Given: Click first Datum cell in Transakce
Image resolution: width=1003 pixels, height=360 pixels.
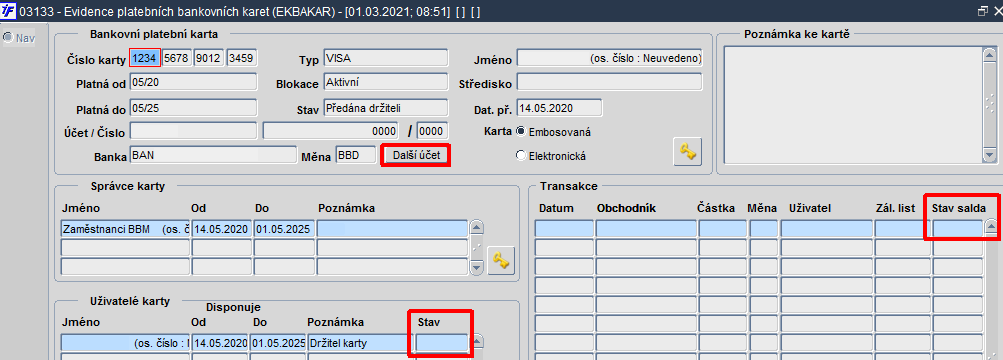Looking at the screenshot, I should pos(564,229).
